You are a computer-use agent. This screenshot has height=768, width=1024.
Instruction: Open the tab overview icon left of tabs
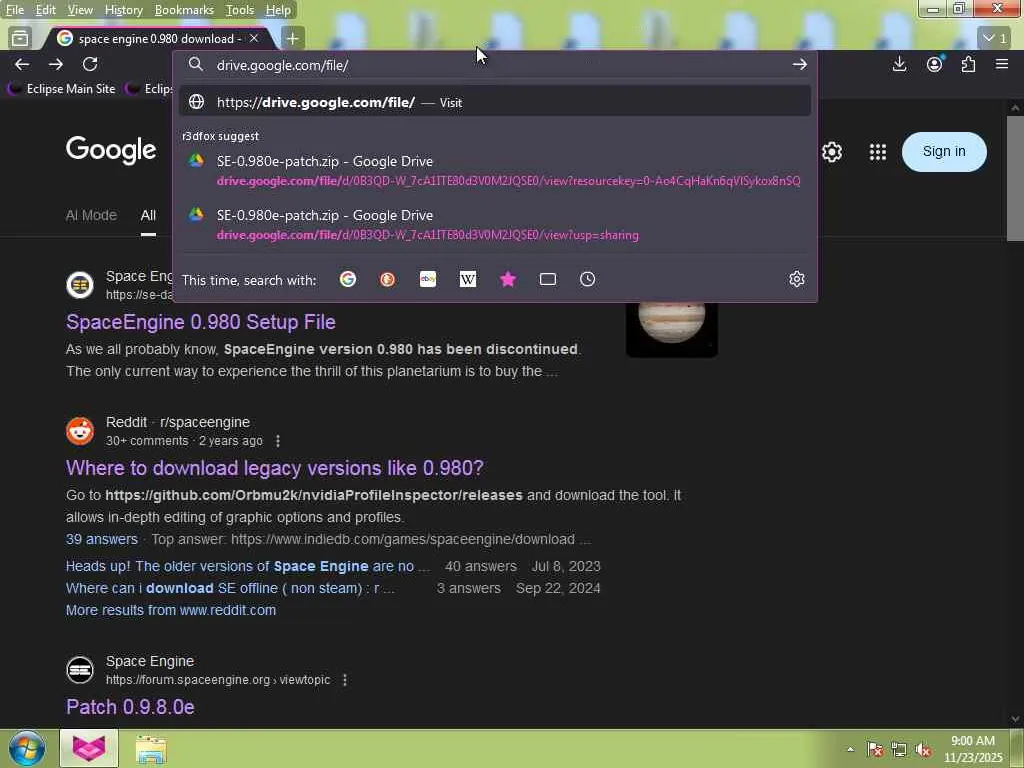(20, 39)
